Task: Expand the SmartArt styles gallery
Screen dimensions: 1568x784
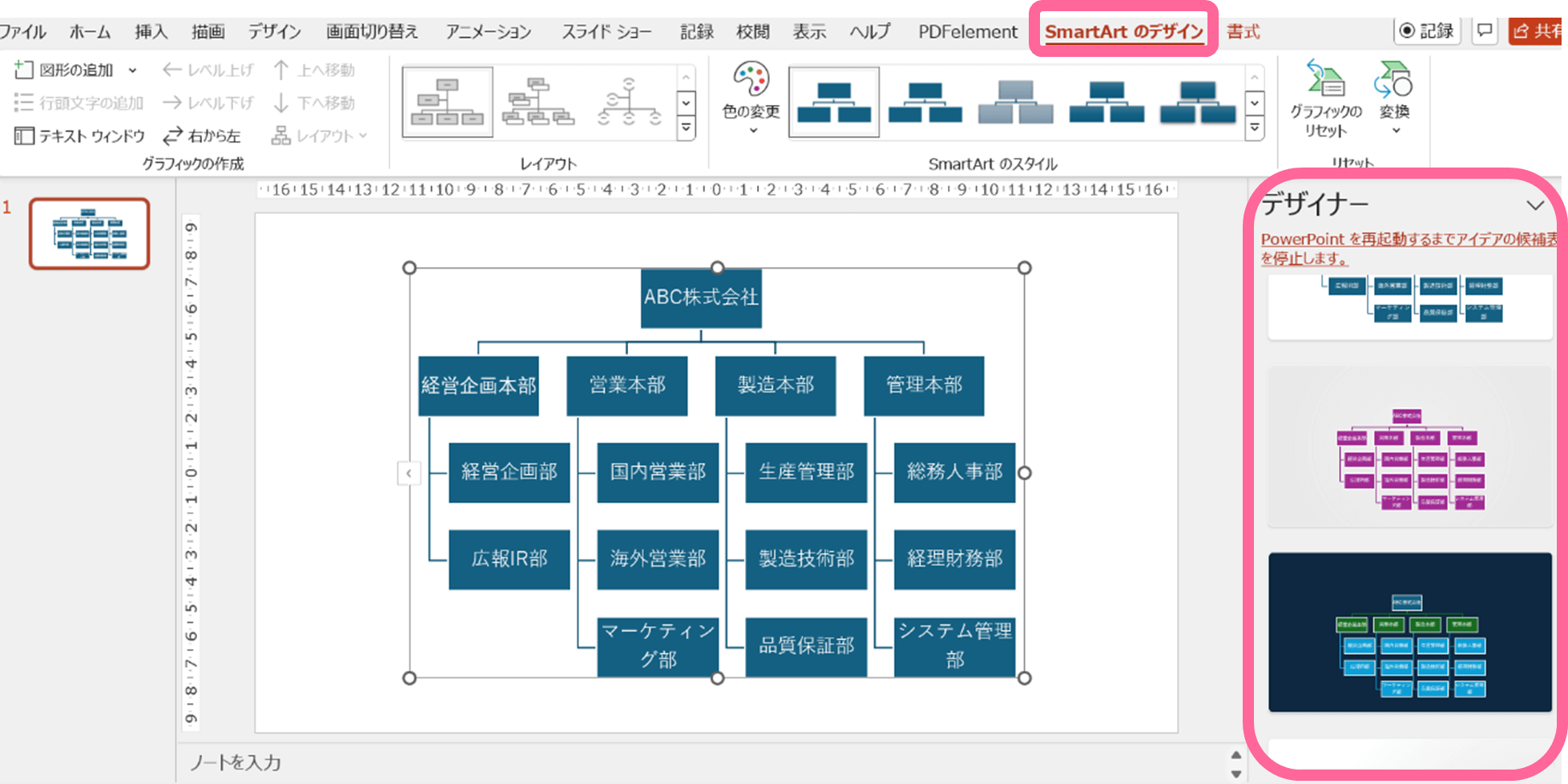Action: pyautogui.click(x=1255, y=128)
